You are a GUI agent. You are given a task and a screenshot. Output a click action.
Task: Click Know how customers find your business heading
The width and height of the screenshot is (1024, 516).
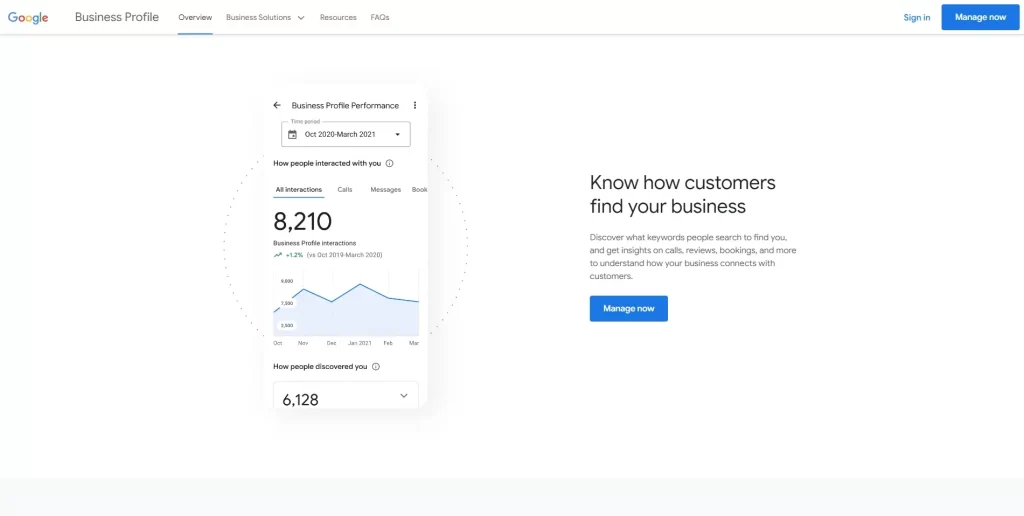[x=682, y=194]
